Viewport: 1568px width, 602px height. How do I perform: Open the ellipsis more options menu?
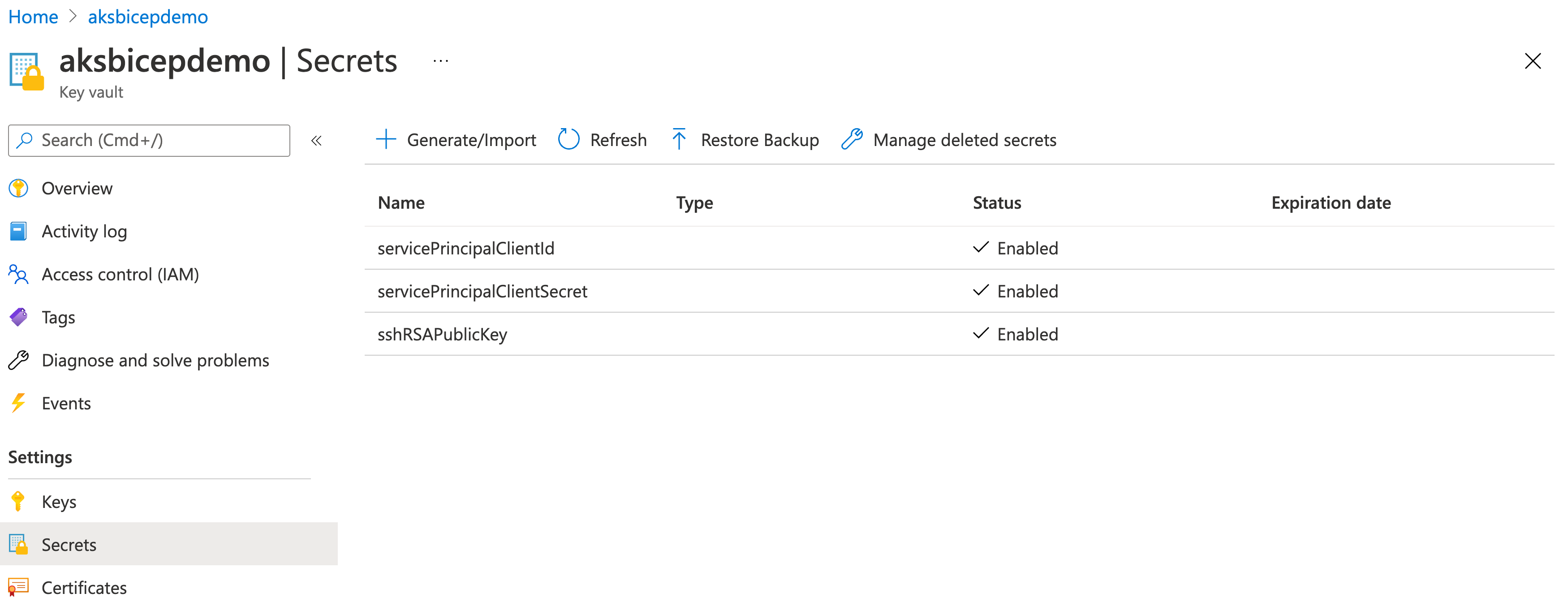coord(441,61)
